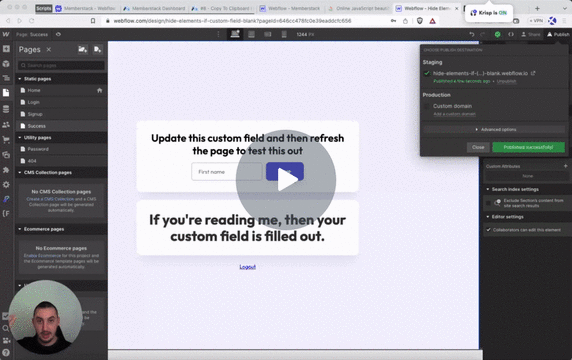Collapse the Search index settings section
This screenshot has width=572, height=360.
click(488, 189)
